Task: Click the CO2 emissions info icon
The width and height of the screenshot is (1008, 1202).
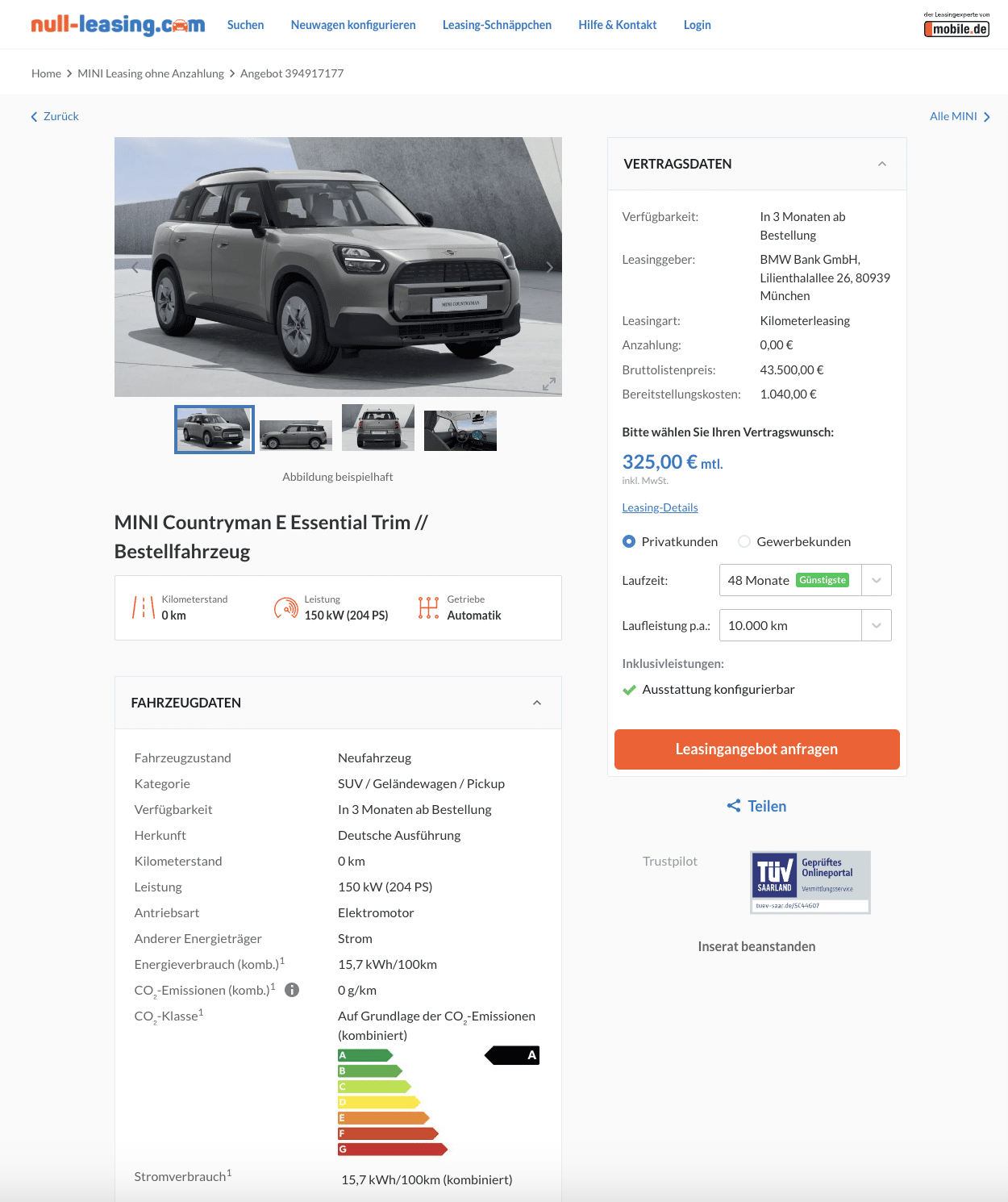Action: point(292,990)
